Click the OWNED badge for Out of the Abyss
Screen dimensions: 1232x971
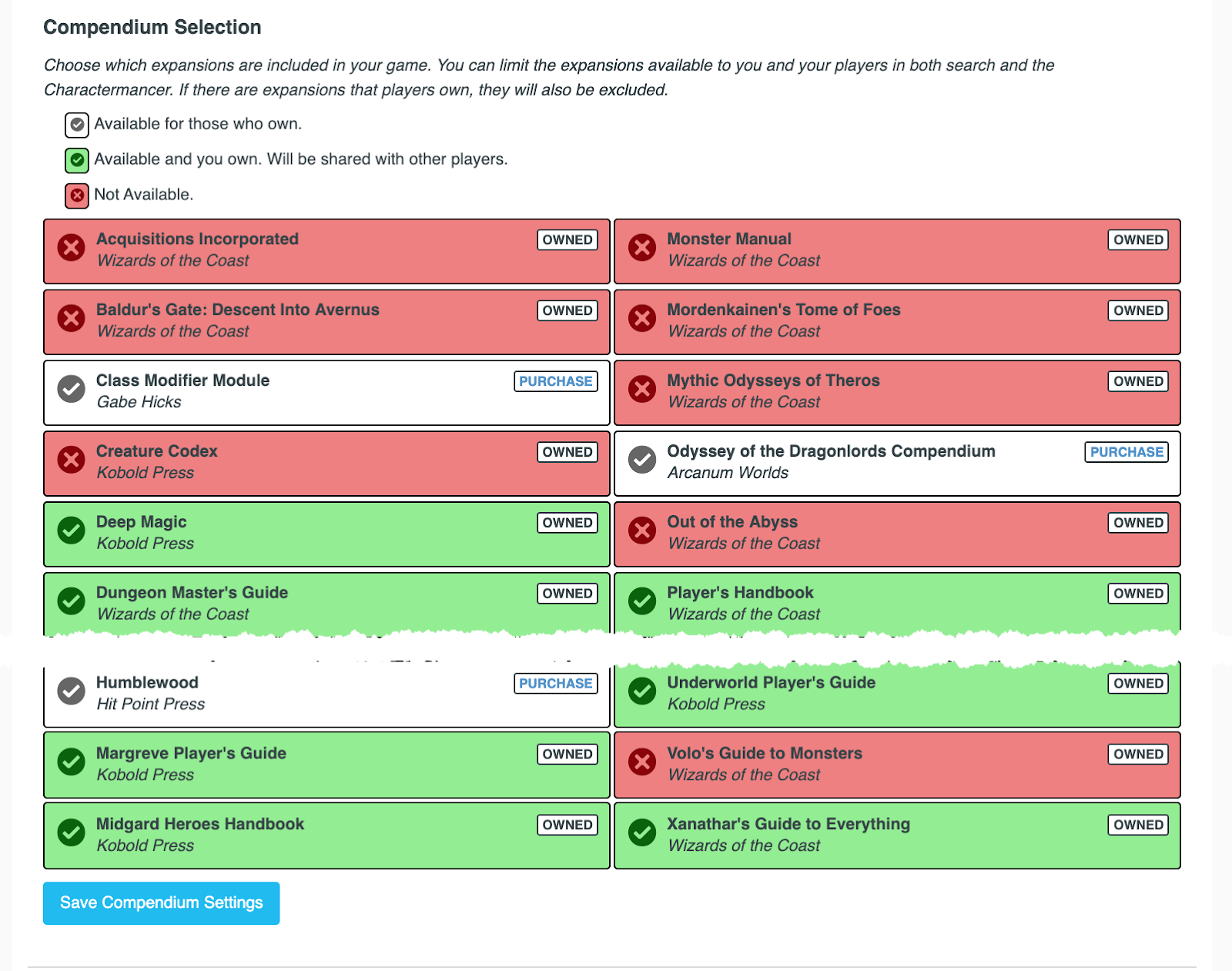[x=1138, y=523]
